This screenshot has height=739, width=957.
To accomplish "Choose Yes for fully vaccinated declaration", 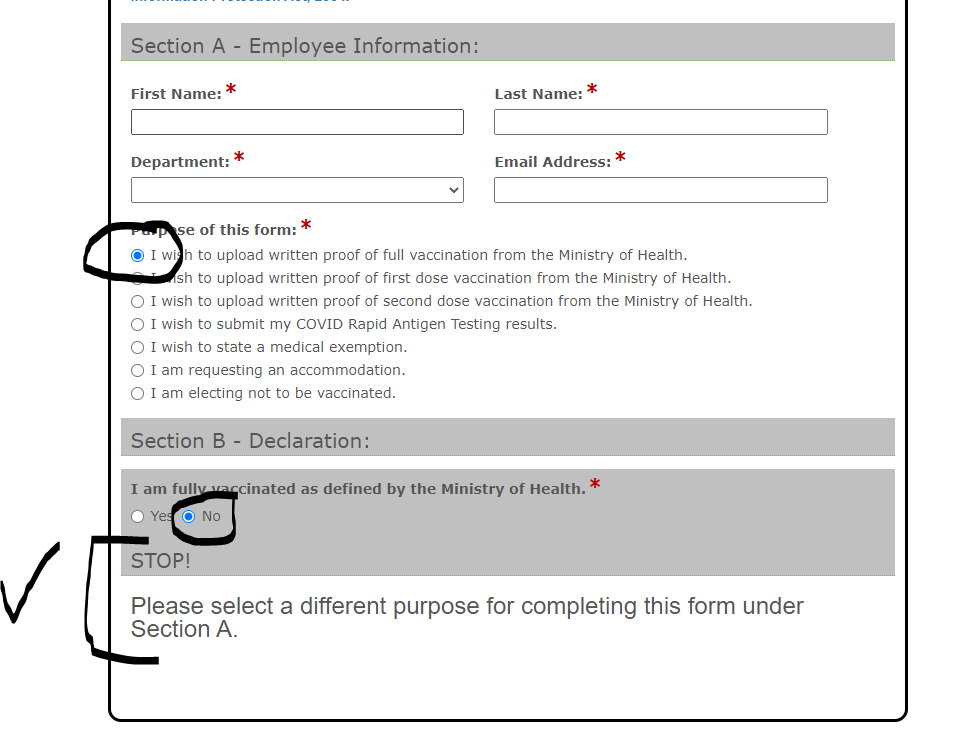I will coord(138,516).
